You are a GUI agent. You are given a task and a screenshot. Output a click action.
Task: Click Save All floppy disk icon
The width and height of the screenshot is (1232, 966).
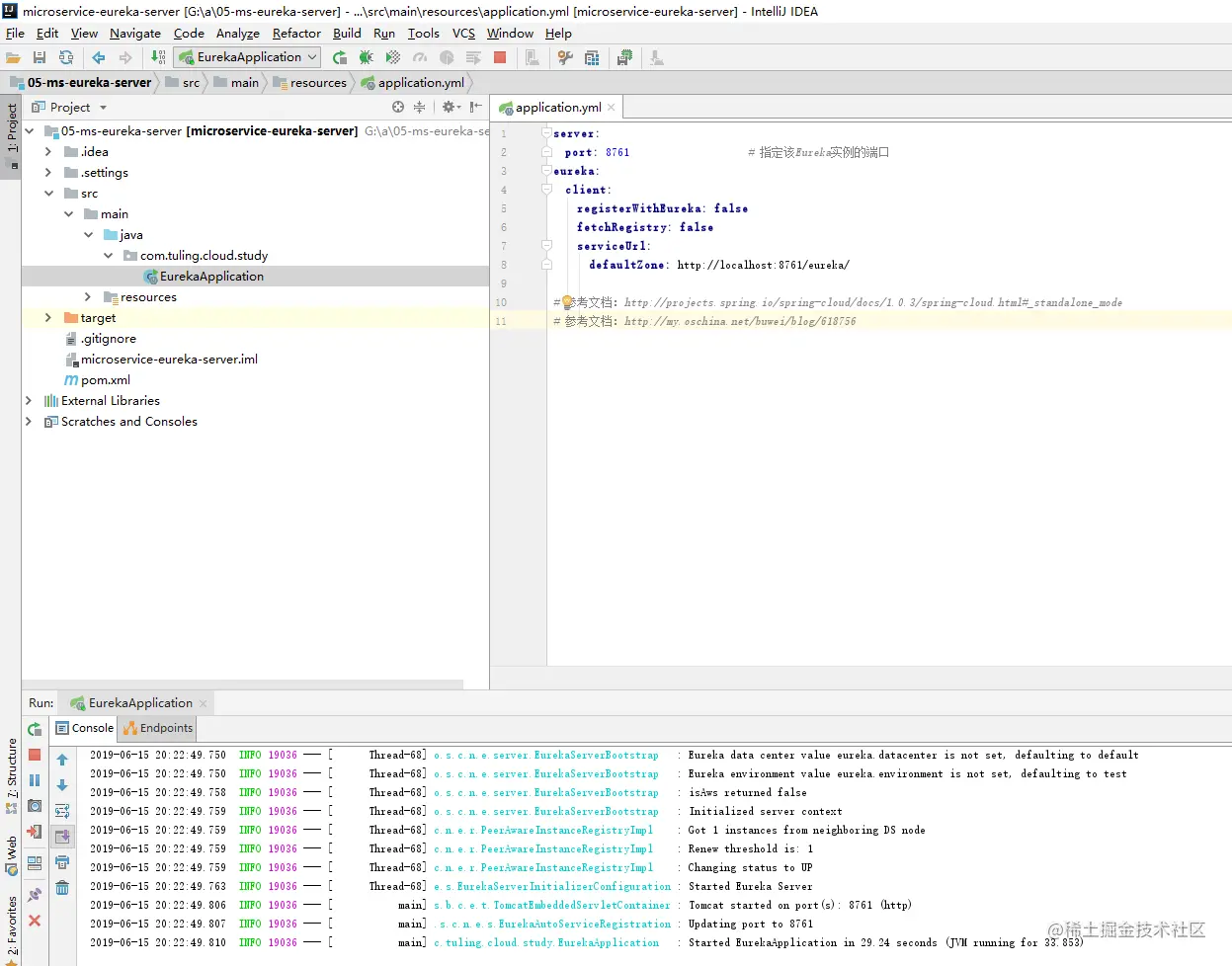pyautogui.click(x=40, y=57)
